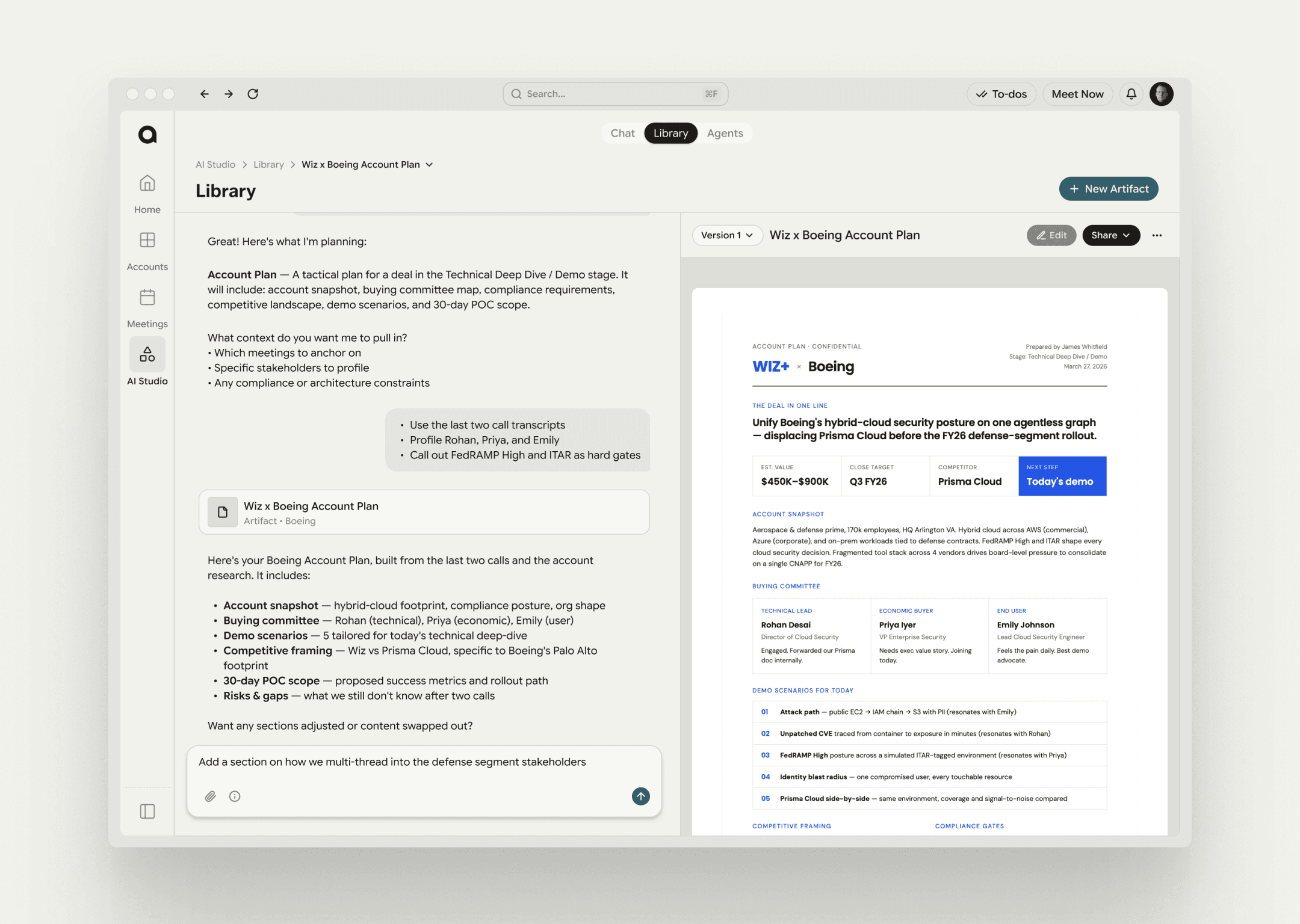This screenshot has height=924, width=1300.
Task: Click the artifact title in the preview header
Action: pyautogui.click(x=844, y=235)
